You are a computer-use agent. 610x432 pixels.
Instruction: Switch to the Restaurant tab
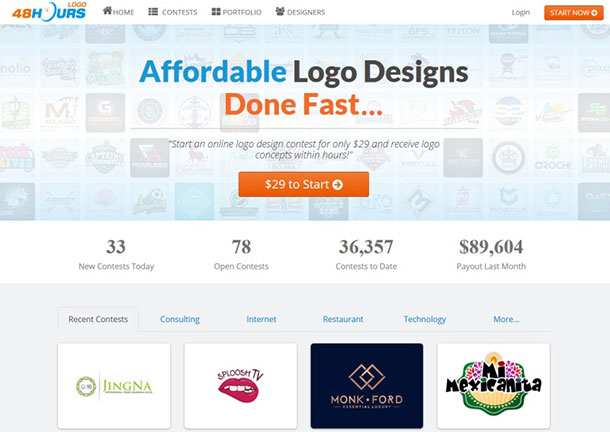[x=343, y=319]
